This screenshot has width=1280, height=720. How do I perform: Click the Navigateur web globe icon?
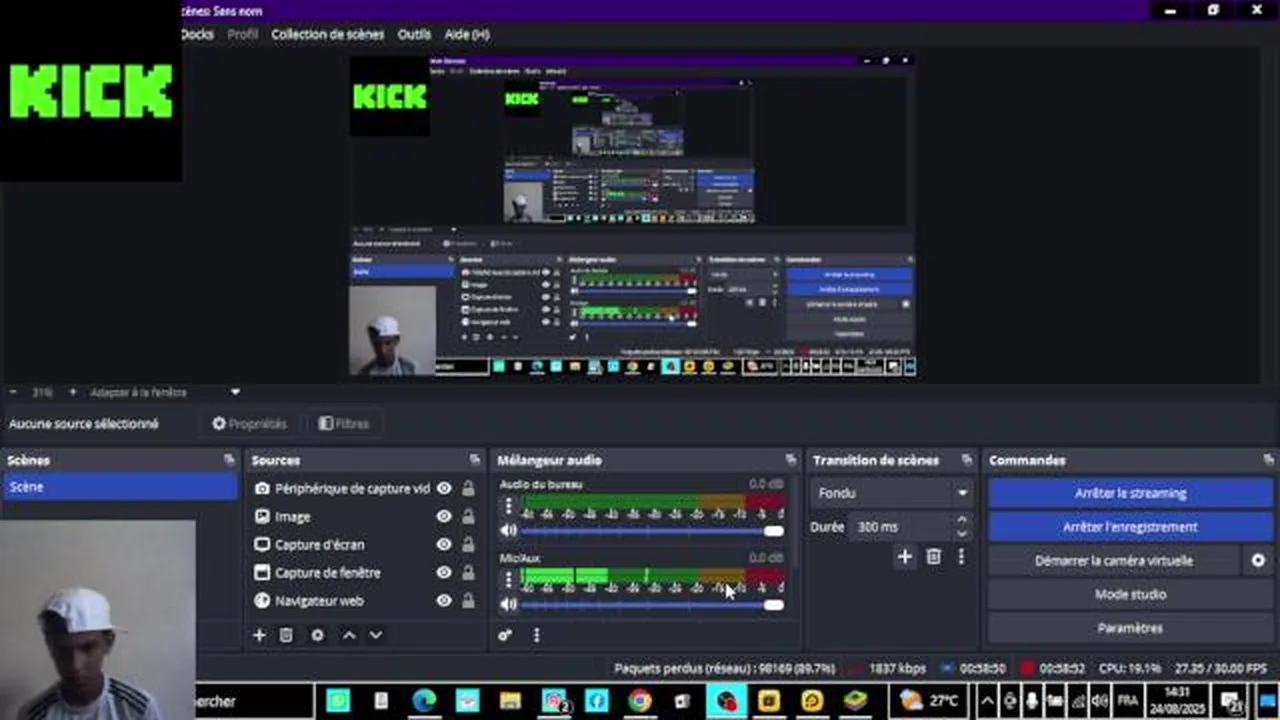(262, 601)
